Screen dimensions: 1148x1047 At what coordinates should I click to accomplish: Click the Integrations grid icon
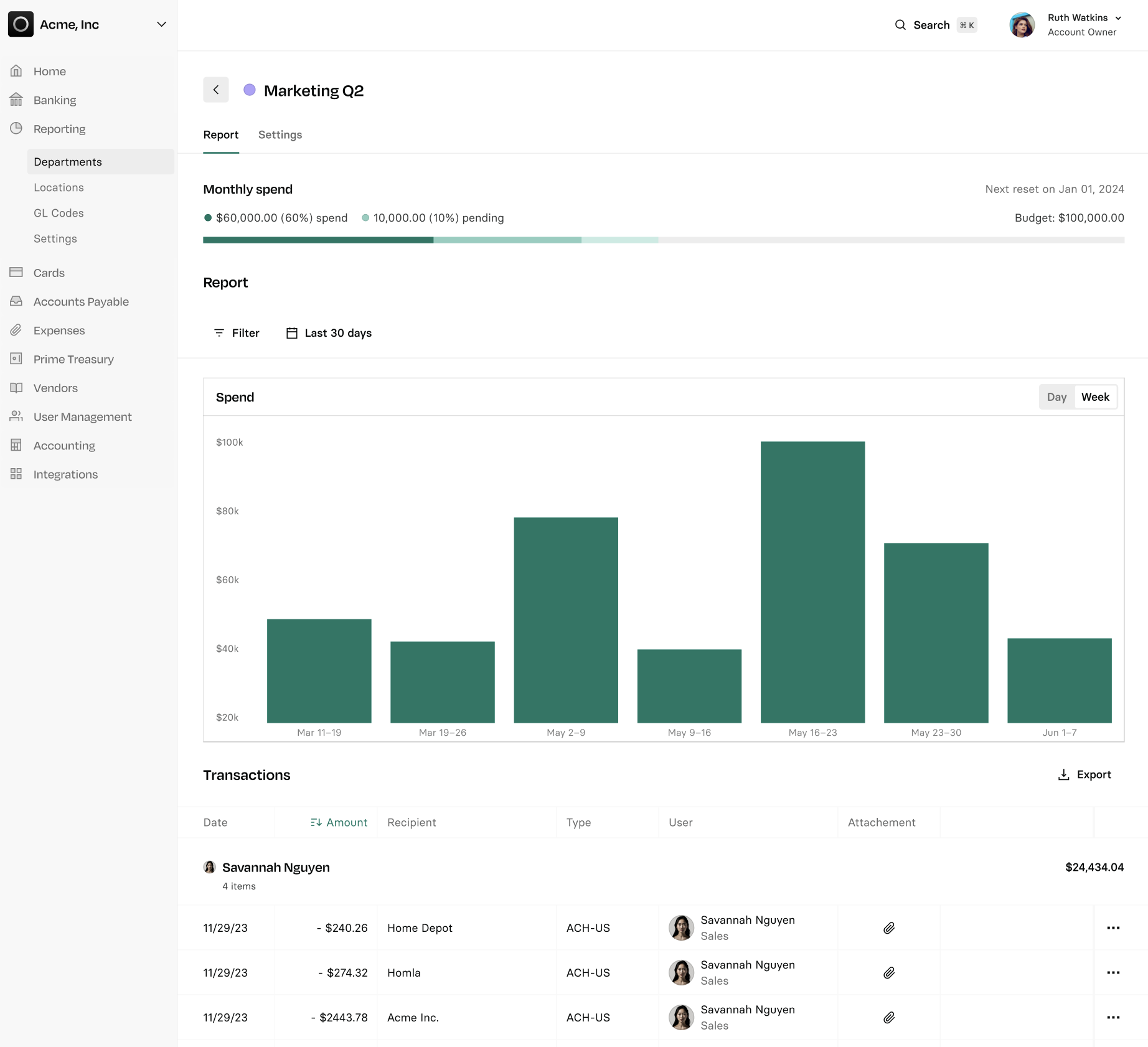click(16, 474)
